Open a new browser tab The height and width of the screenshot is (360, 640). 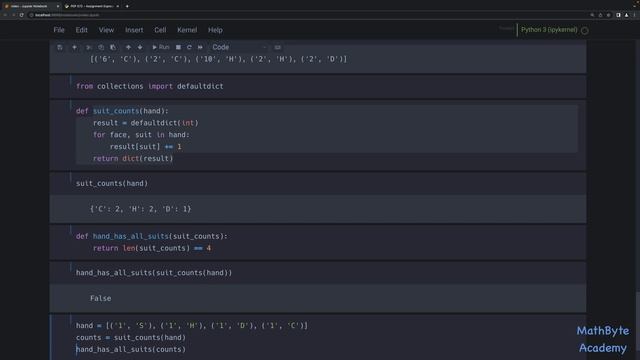point(127,6)
